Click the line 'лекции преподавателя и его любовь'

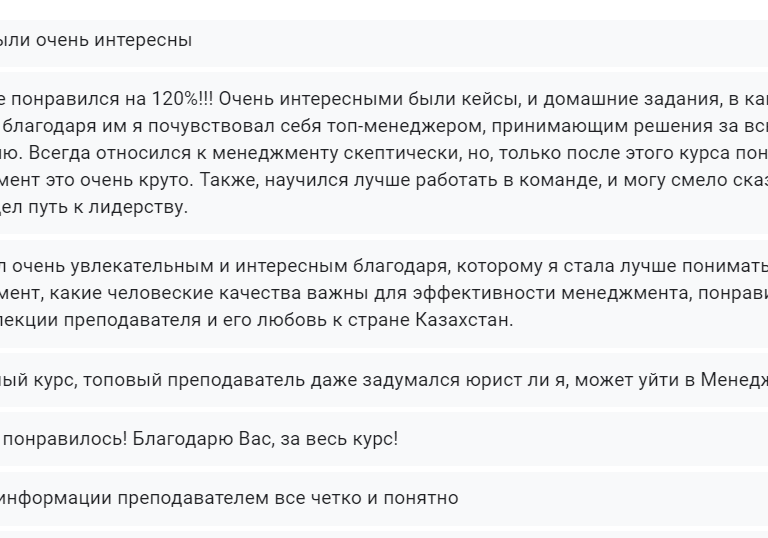pyautogui.click(x=257, y=320)
